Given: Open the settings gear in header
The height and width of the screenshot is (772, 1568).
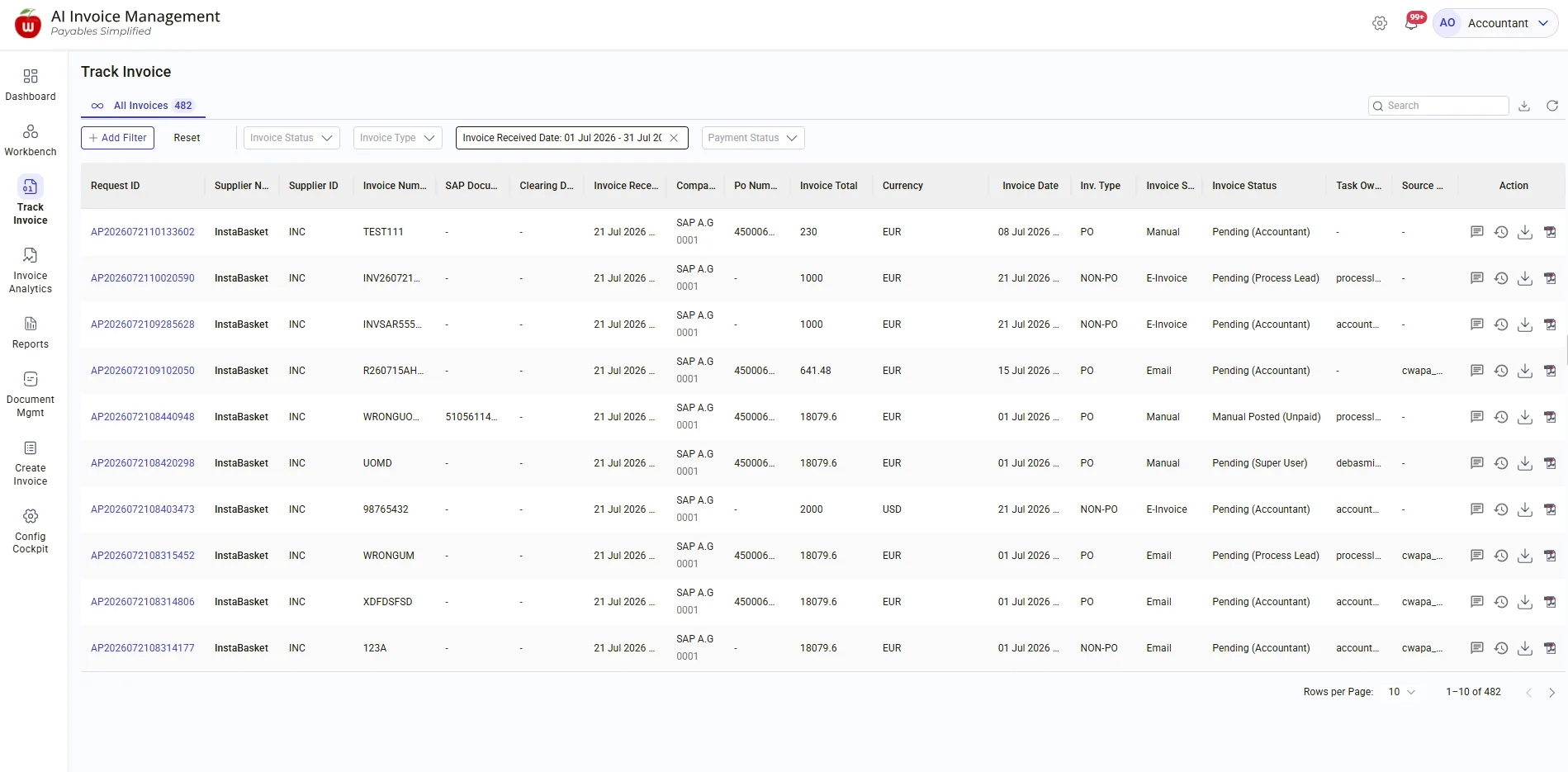Looking at the screenshot, I should click(1380, 23).
